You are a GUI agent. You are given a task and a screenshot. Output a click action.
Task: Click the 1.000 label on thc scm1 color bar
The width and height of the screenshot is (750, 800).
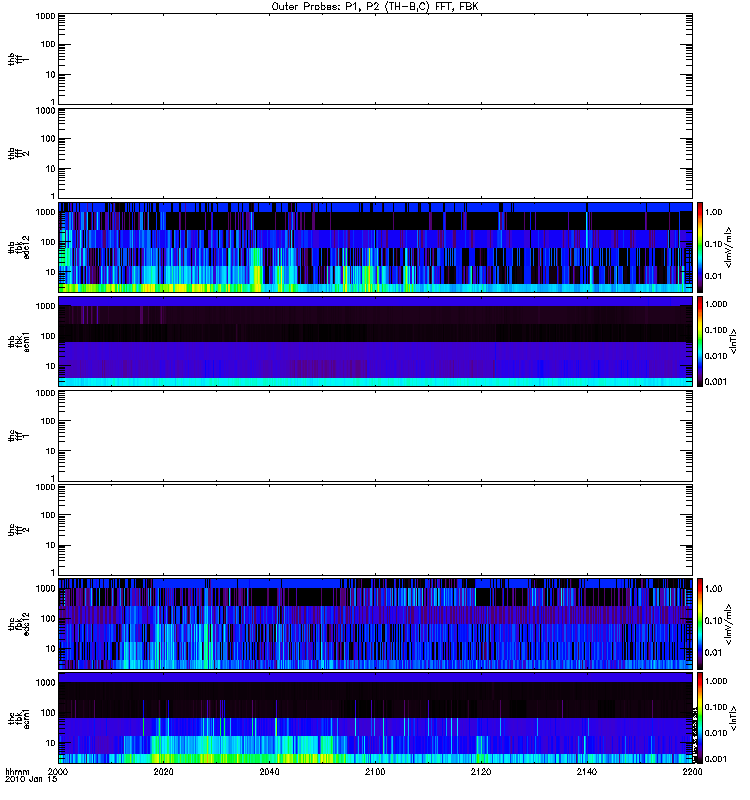tap(716, 682)
